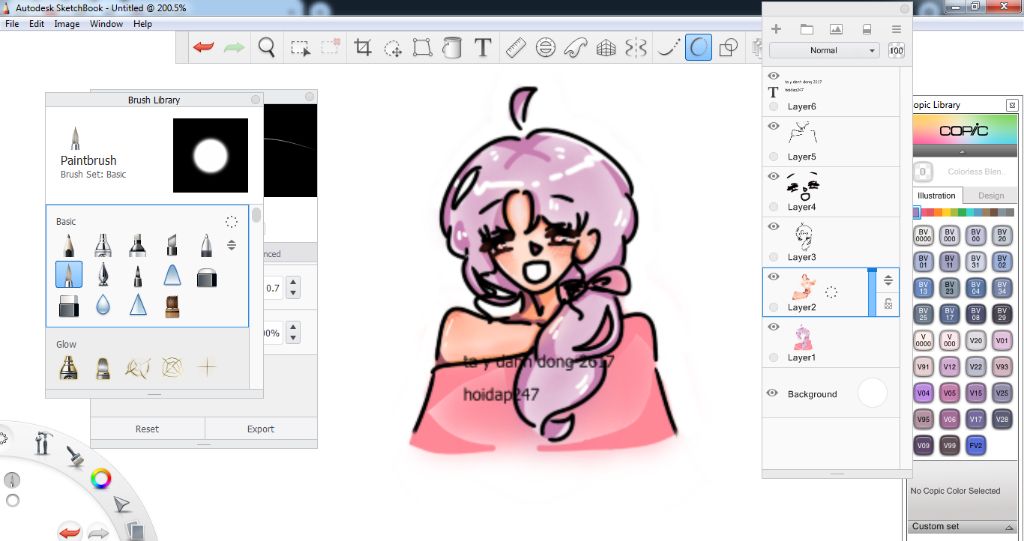Add an image layer
Image resolution: width=1024 pixels, height=541 pixels.
click(x=836, y=29)
